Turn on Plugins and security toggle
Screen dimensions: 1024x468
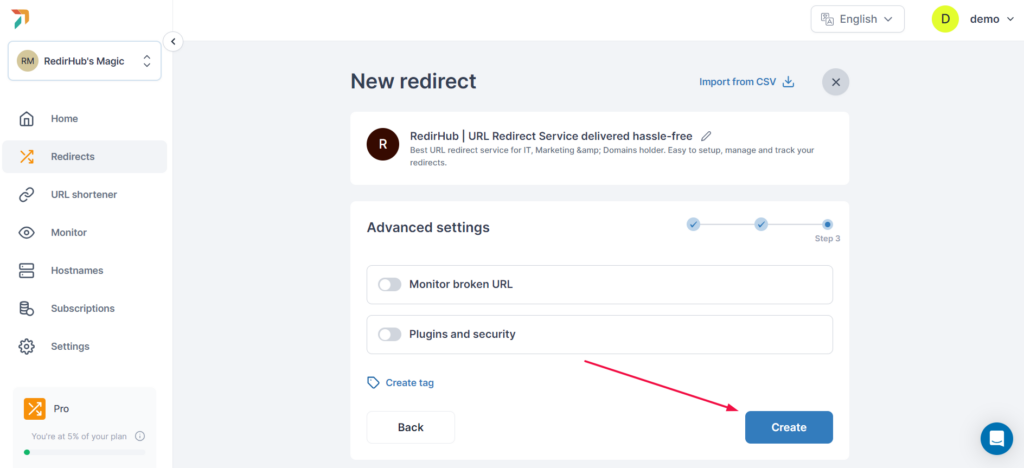point(389,334)
